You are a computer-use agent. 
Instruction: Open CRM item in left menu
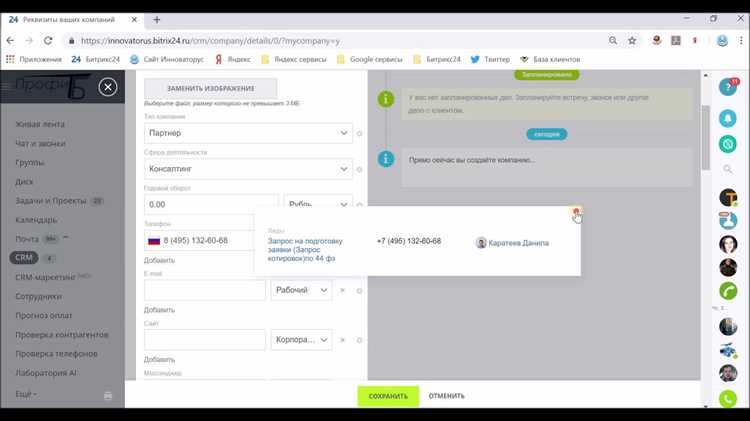[x=24, y=258]
